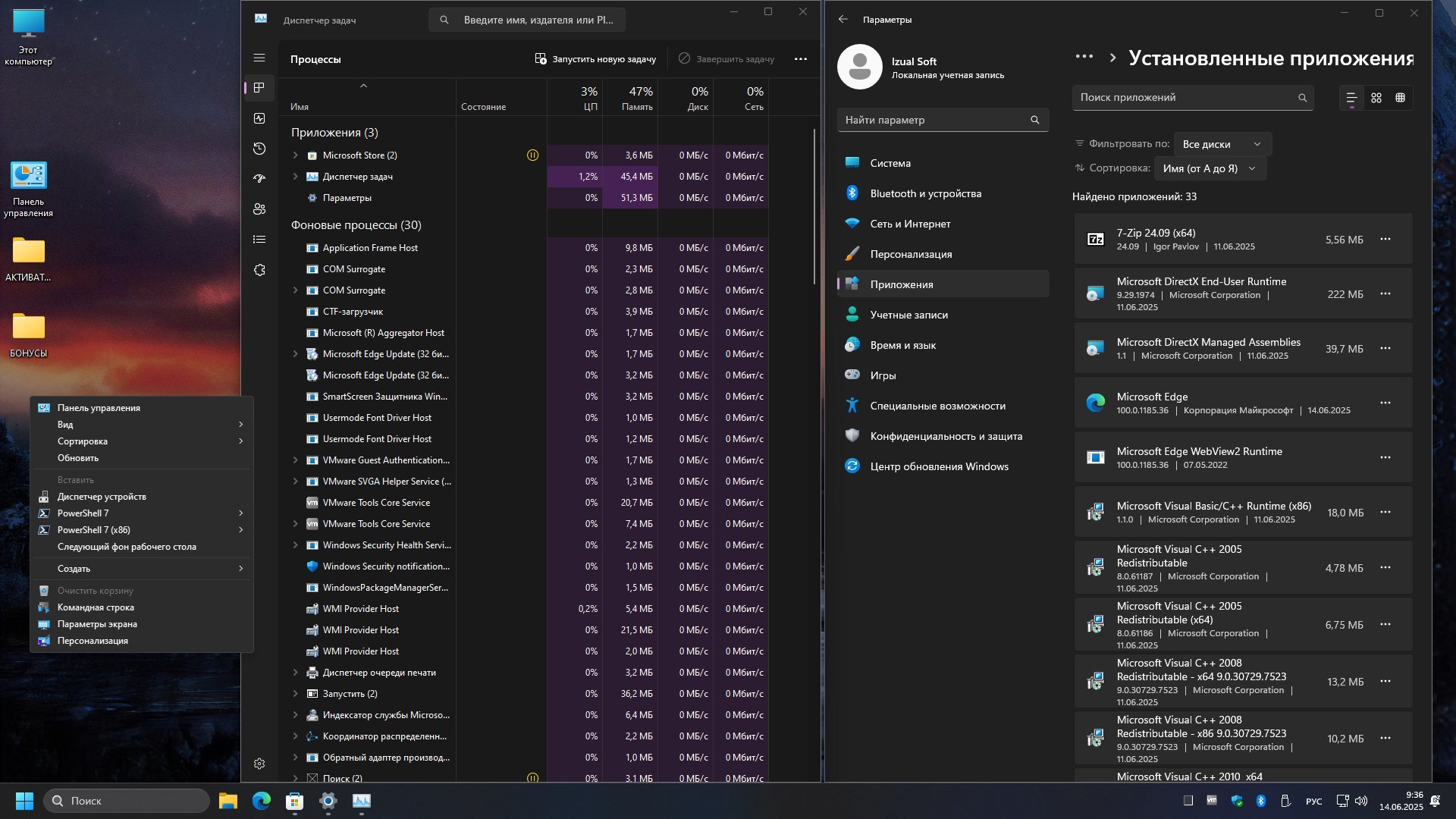Open the Processes page icon in Task Manager sidebar
Viewport: 1456px width, 819px height.
(259, 88)
